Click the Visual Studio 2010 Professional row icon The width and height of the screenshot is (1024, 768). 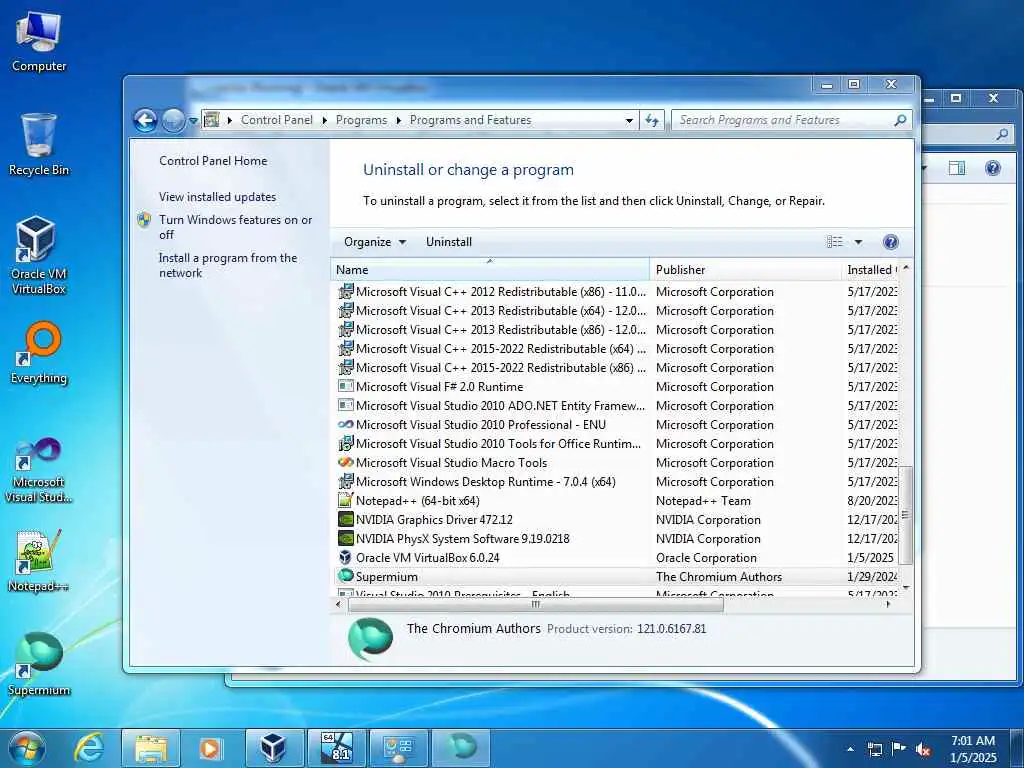click(x=345, y=424)
